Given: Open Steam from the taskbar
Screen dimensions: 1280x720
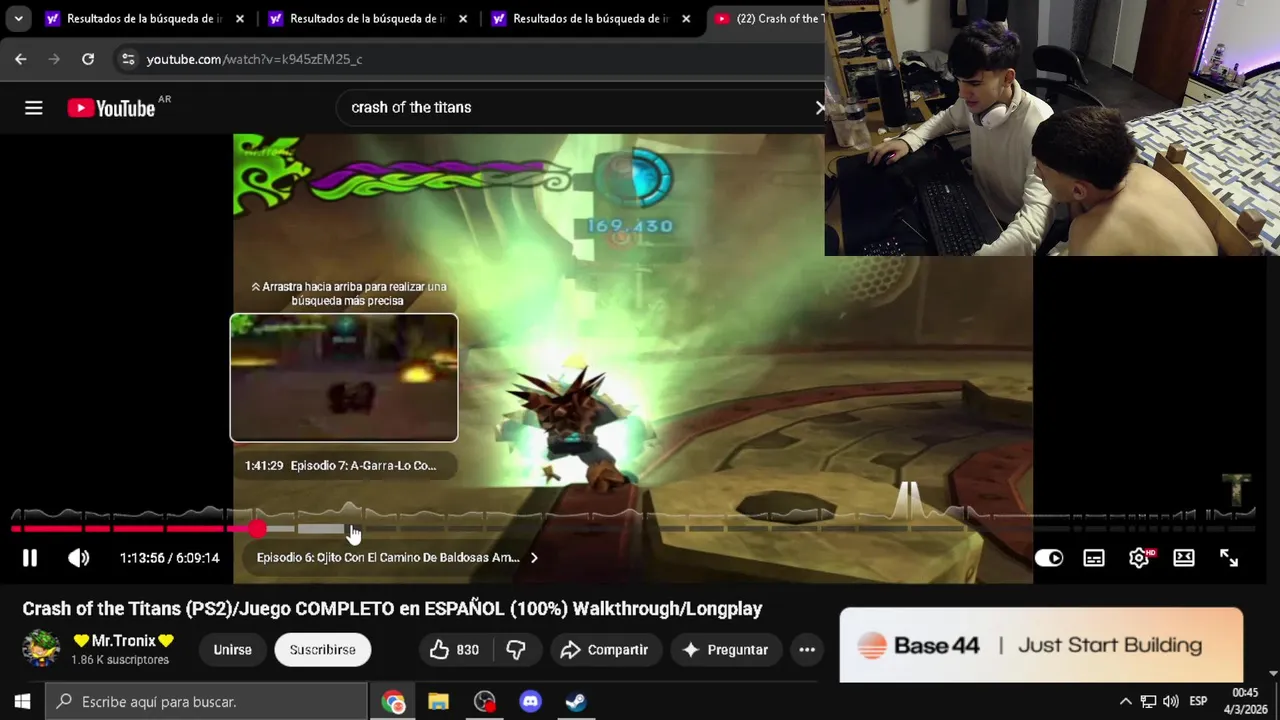Looking at the screenshot, I should (x=576, y=702).
